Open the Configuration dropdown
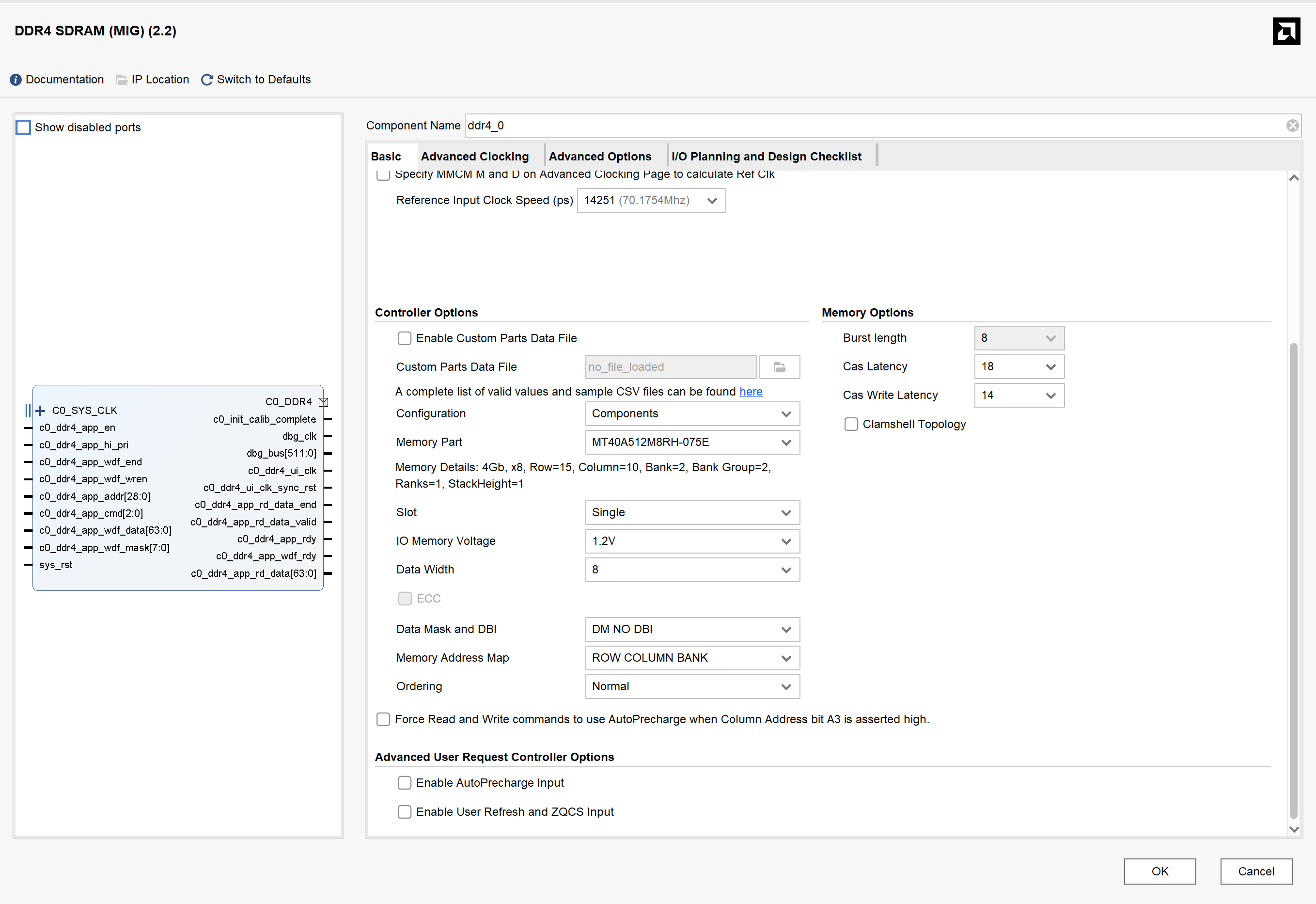This screenshot has width=1316, height=904. tap(692, 414)
